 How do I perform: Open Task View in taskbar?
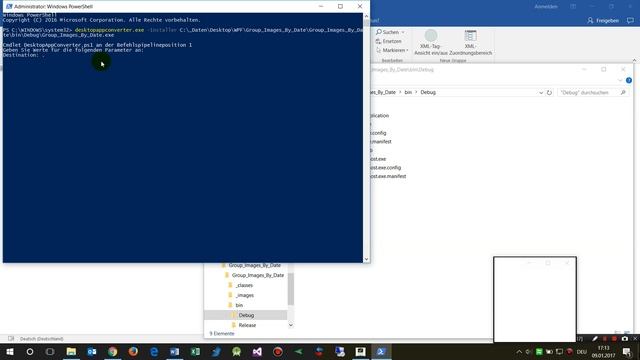[x=50, y=351]
